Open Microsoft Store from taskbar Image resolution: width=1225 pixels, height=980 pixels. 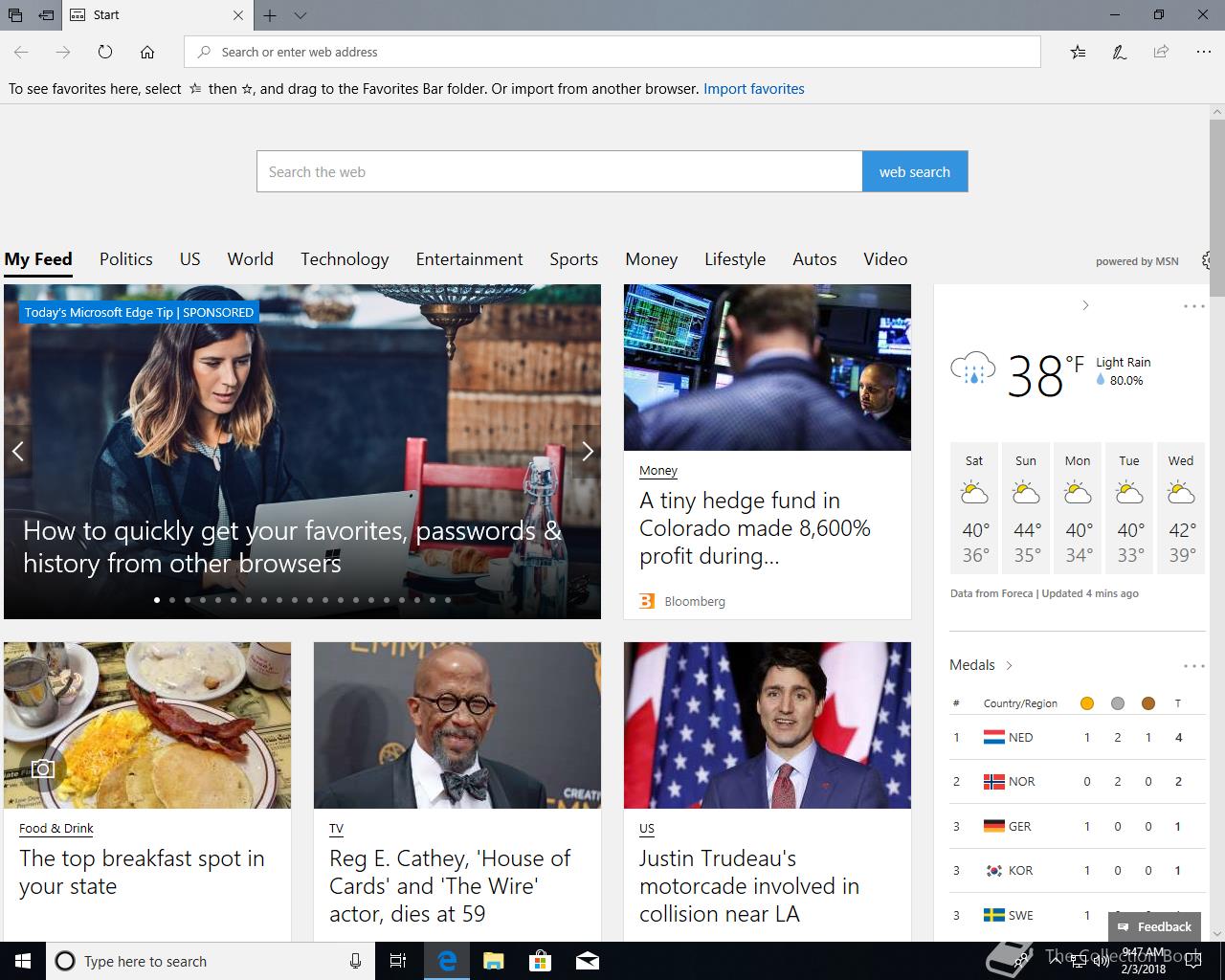click(540, 961)
